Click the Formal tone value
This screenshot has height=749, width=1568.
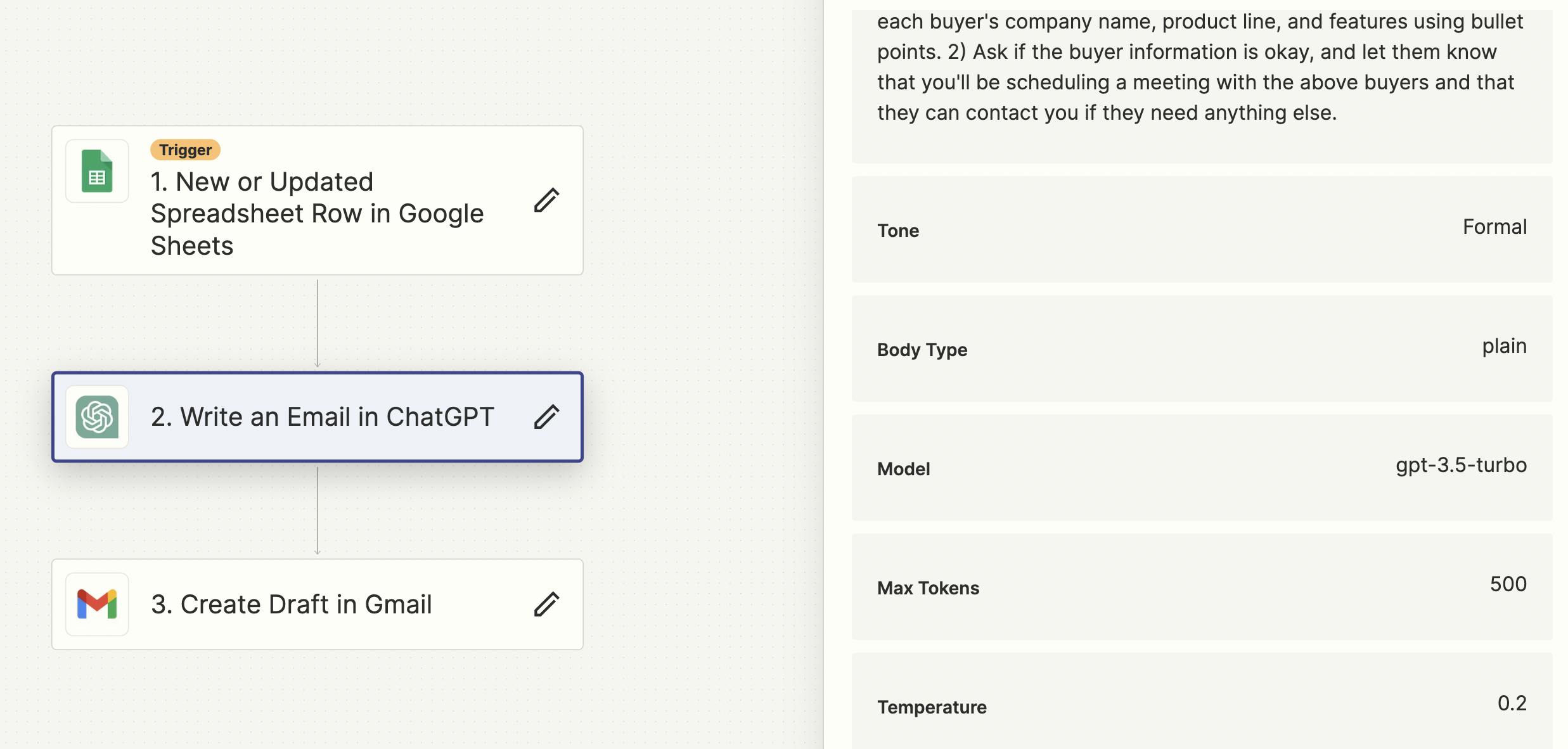[1494, 227]
